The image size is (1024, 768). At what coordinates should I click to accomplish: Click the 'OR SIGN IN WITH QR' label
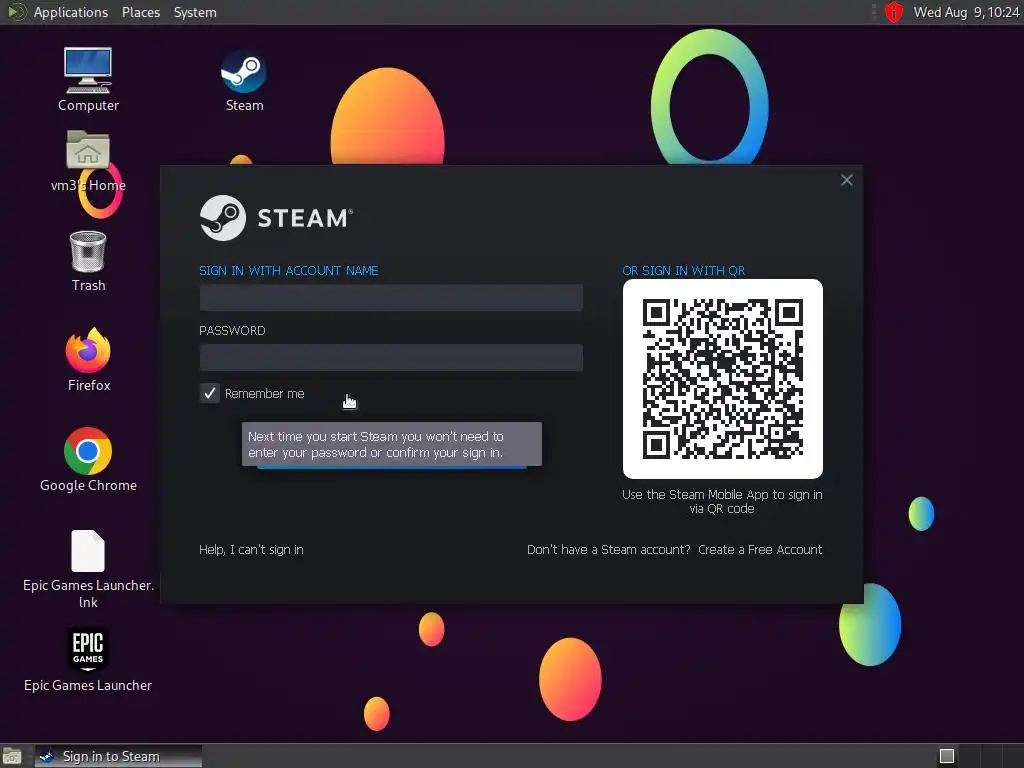[683, 270]
